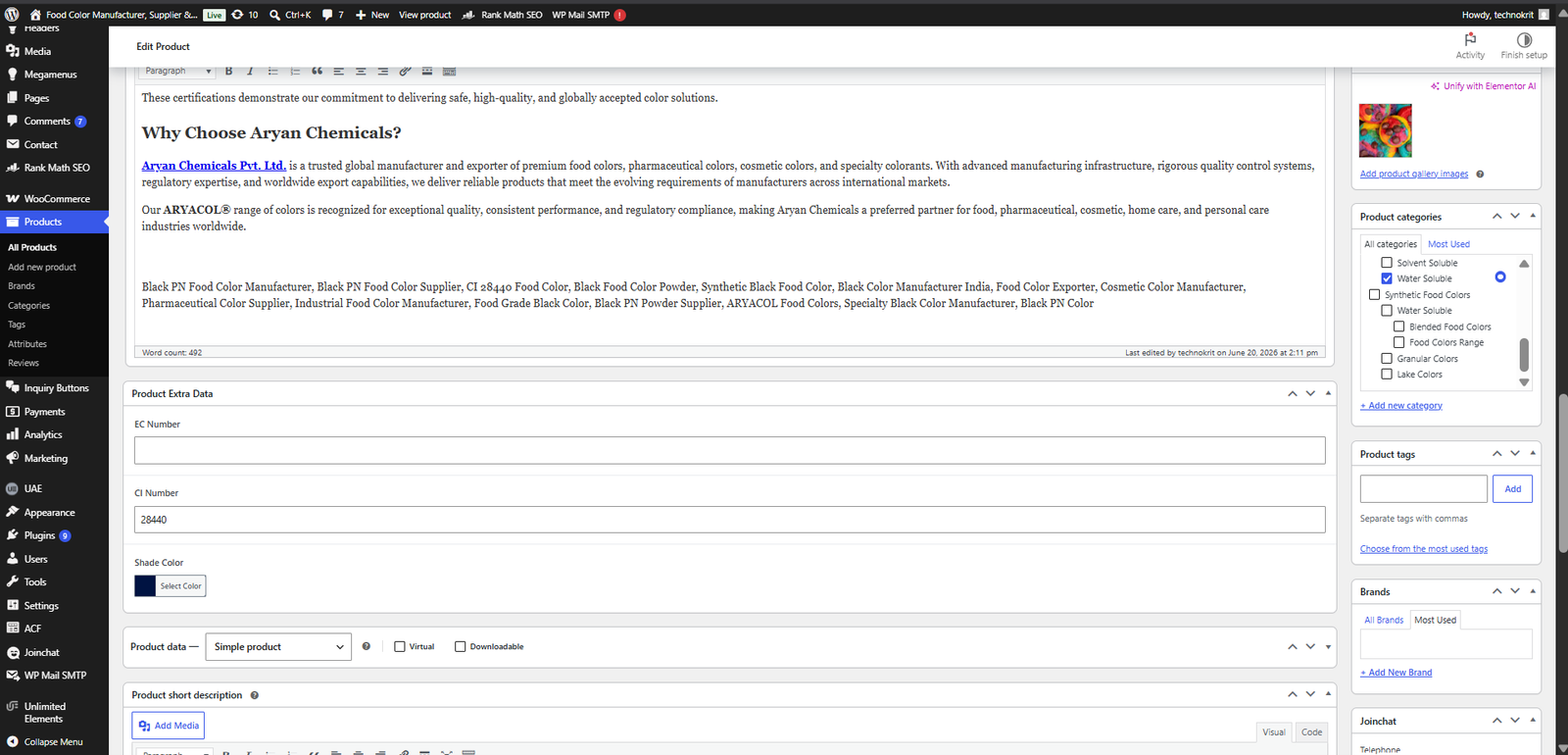This screenshot has width=1568, height=755.
Task: Insert Read More tag
Action: (427, 71)
